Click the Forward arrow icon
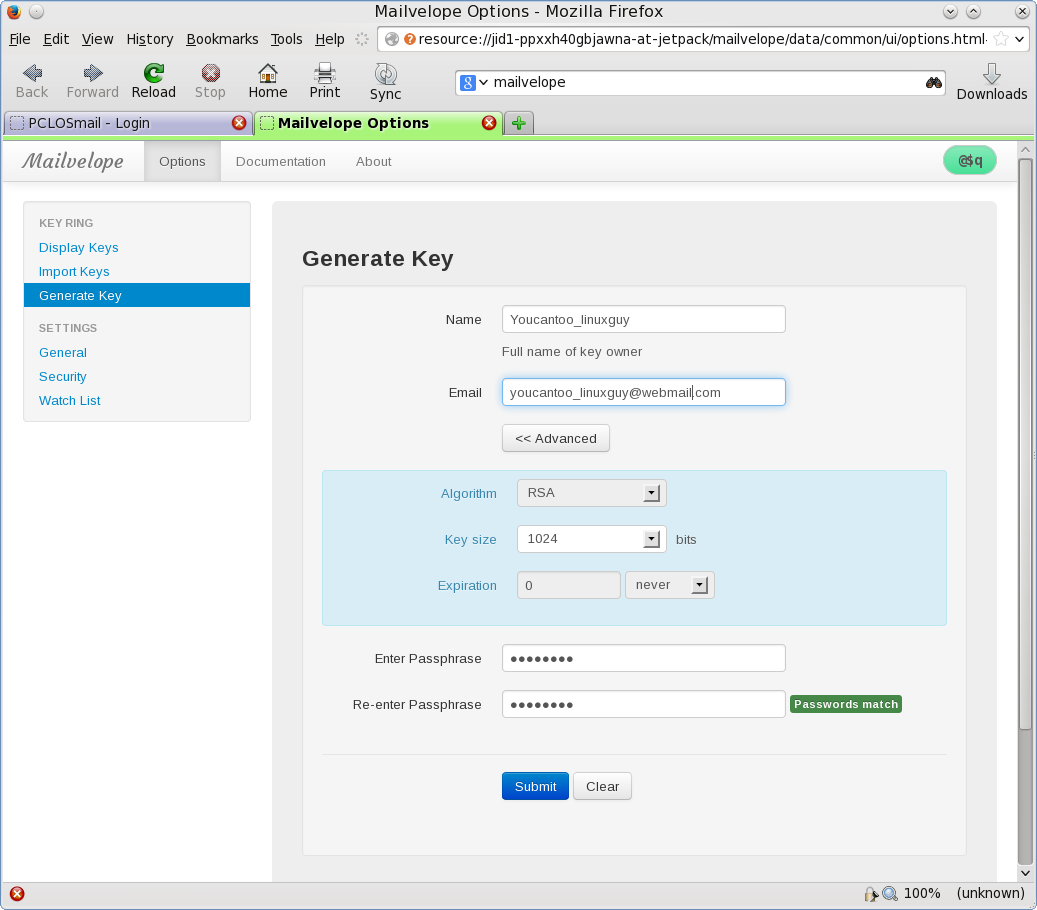This screenshot has height=910, width=1037. (93, 73)
